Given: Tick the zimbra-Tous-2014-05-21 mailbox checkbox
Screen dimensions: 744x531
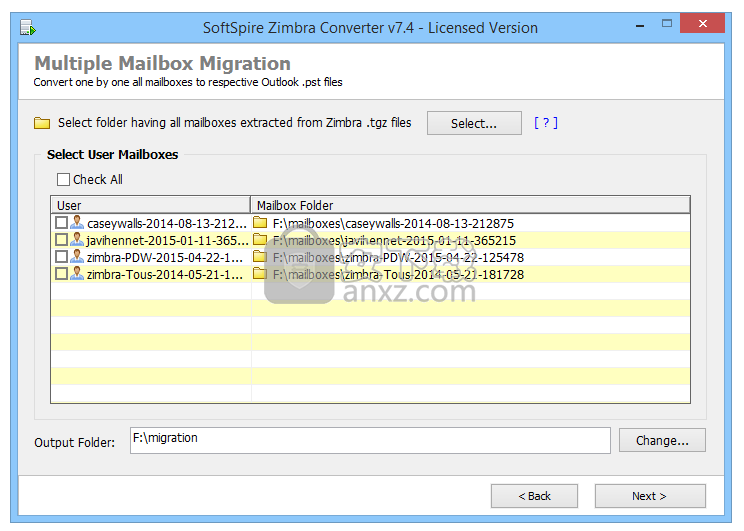Looking at the screenshot, I should click(61, 274).
